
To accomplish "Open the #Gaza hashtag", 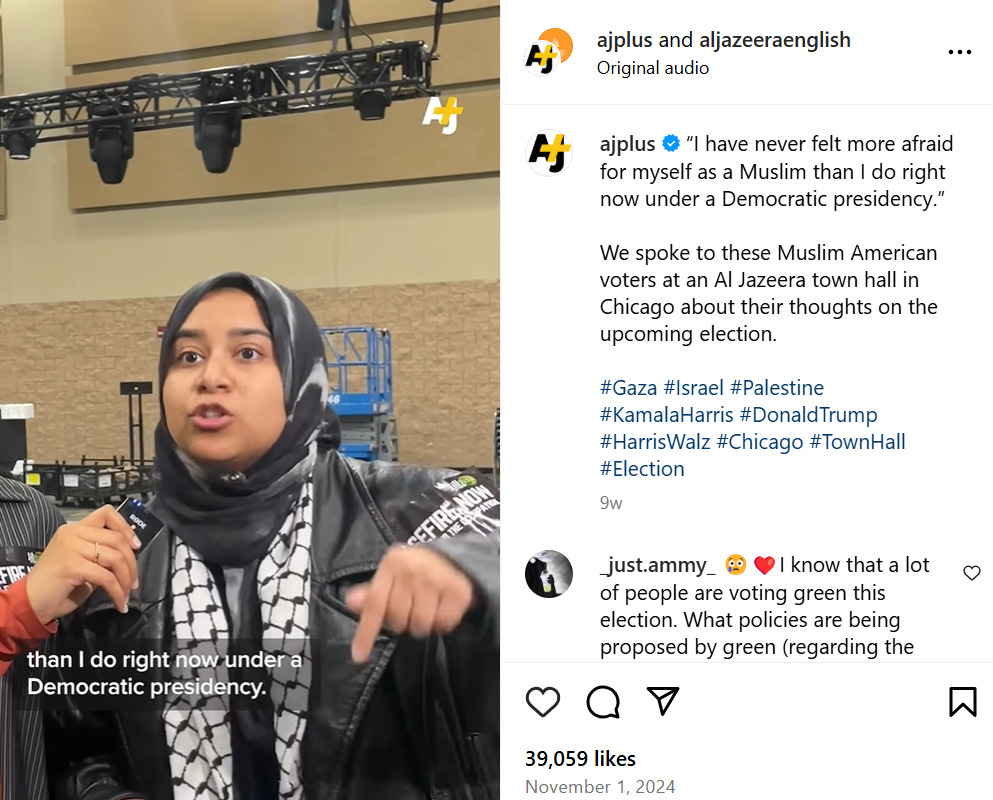I will [628, 388].
